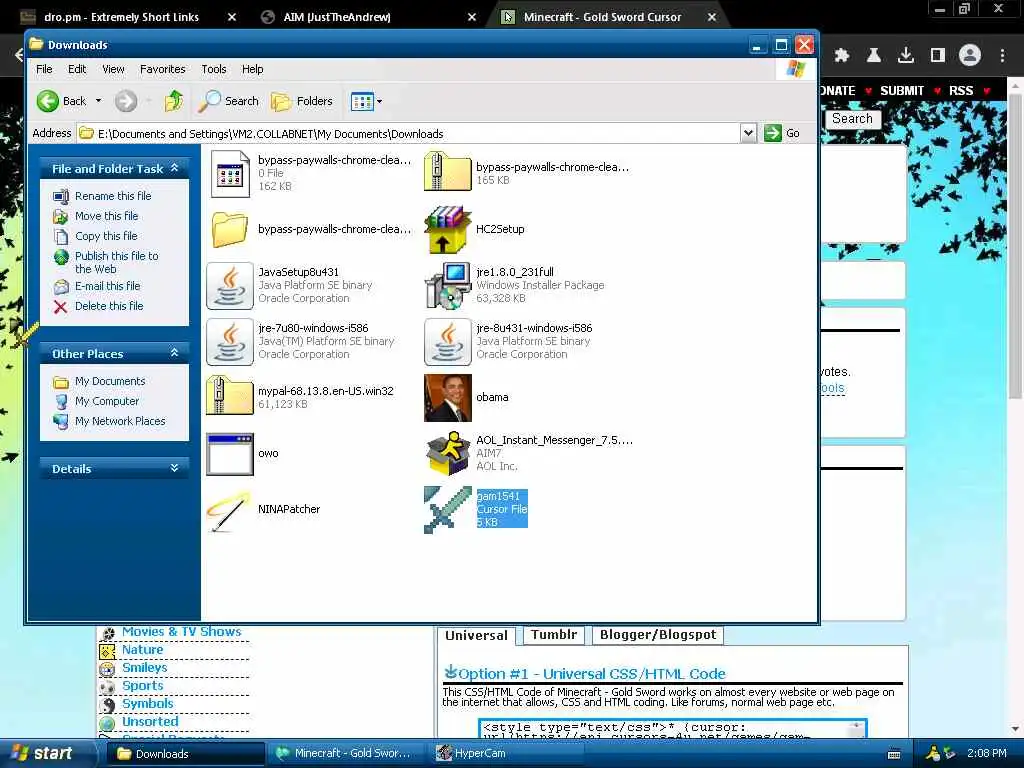Screen dimensions: 1024x768
Task: Click Publish this file to the Web
Action: pos(116,263)
